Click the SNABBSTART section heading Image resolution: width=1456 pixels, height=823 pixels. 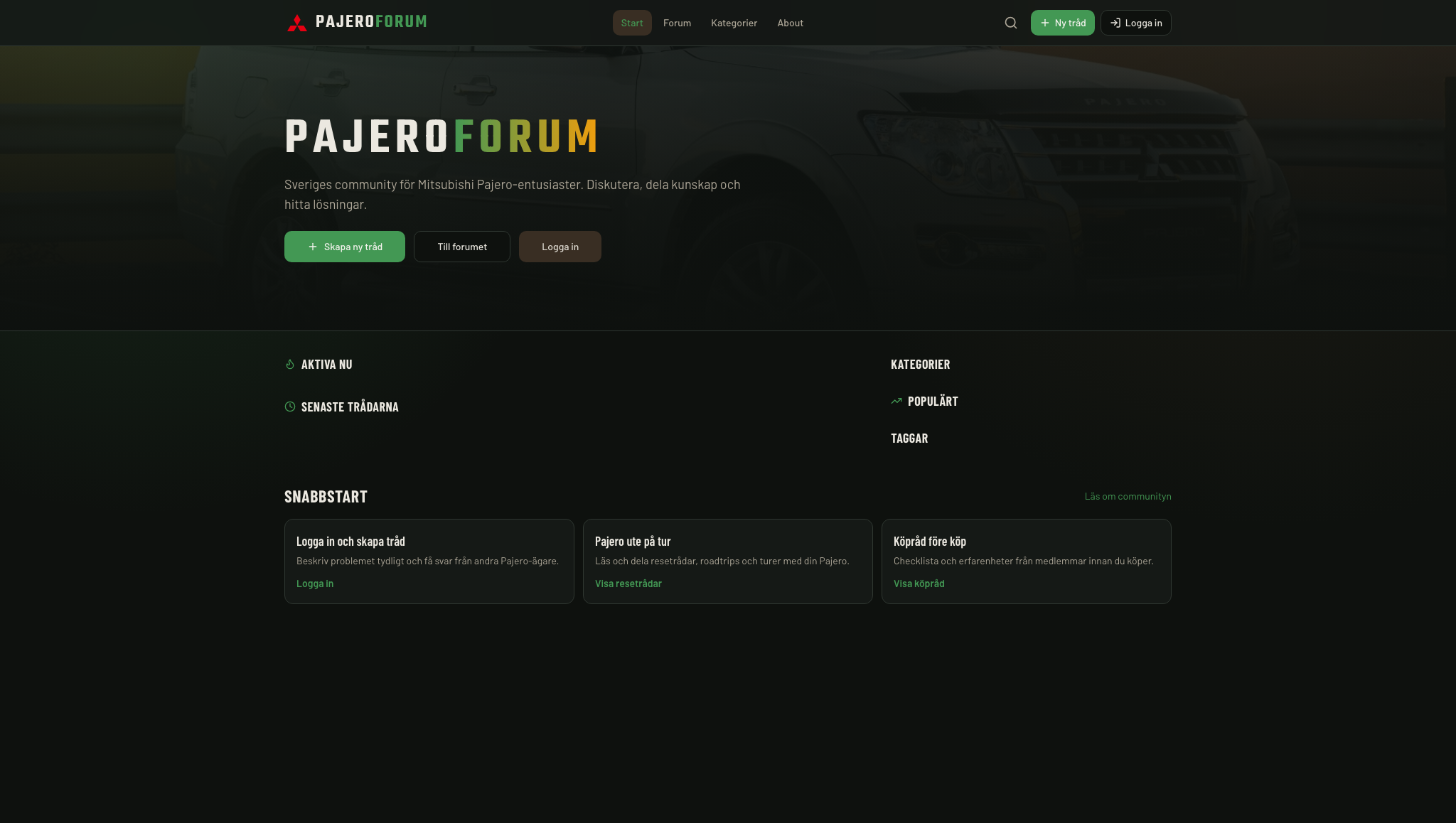pyautogui.click(x=326, y=496)
